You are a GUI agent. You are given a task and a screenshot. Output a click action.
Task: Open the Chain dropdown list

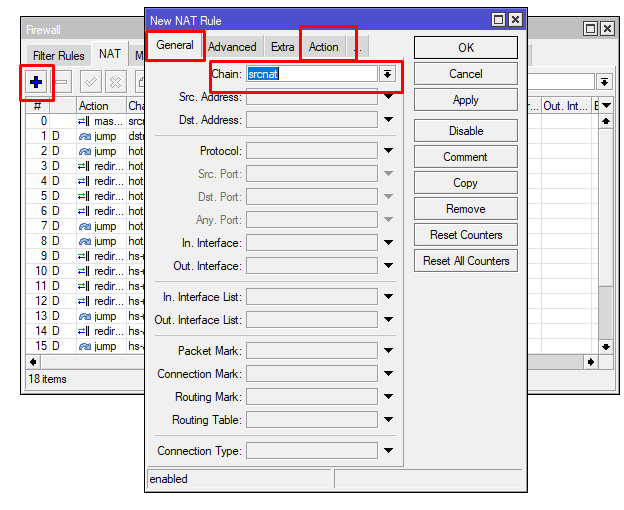(387, 74)
